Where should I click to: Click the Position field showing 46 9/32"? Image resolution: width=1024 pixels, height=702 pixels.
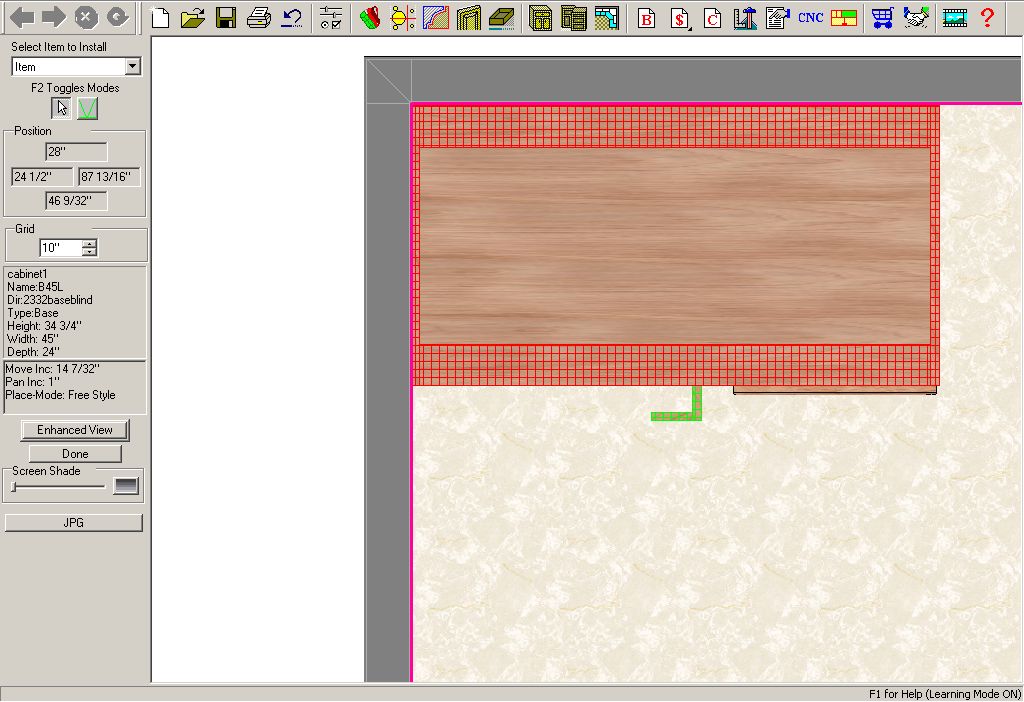coord(76,200)
